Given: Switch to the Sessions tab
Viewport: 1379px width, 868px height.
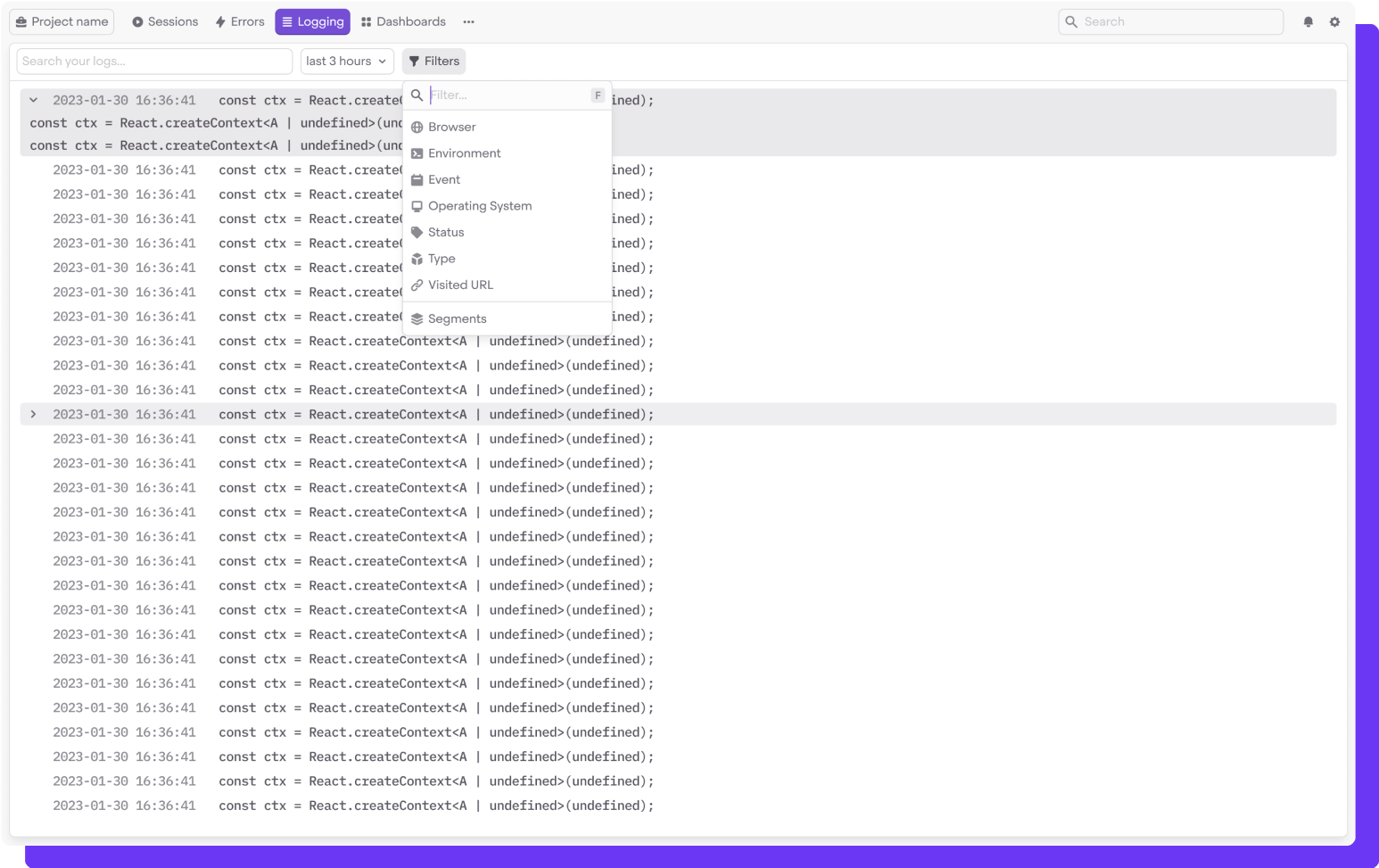Looking at the screenshot, I should click(x=165, y=21).
